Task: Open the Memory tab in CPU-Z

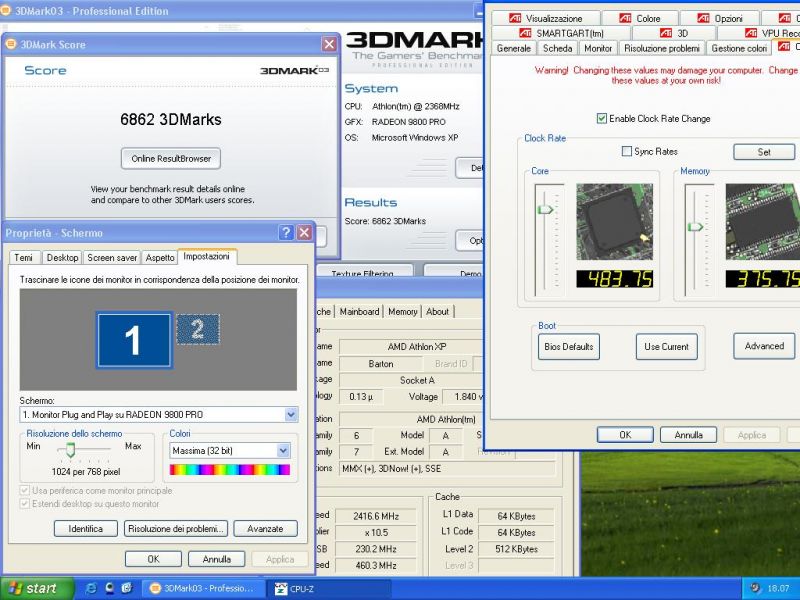Action: coord(403,311)
